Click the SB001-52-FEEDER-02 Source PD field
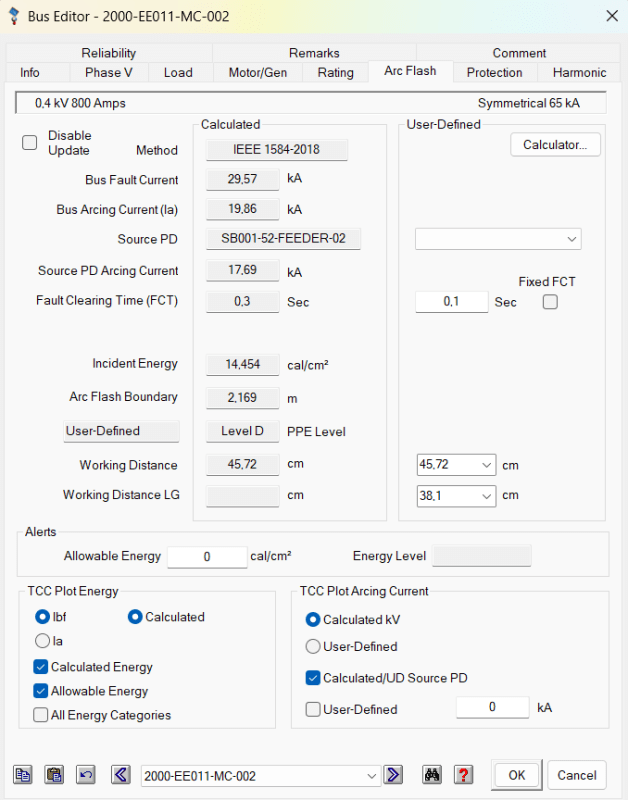 pyautogui.click(x=283, y=238)
